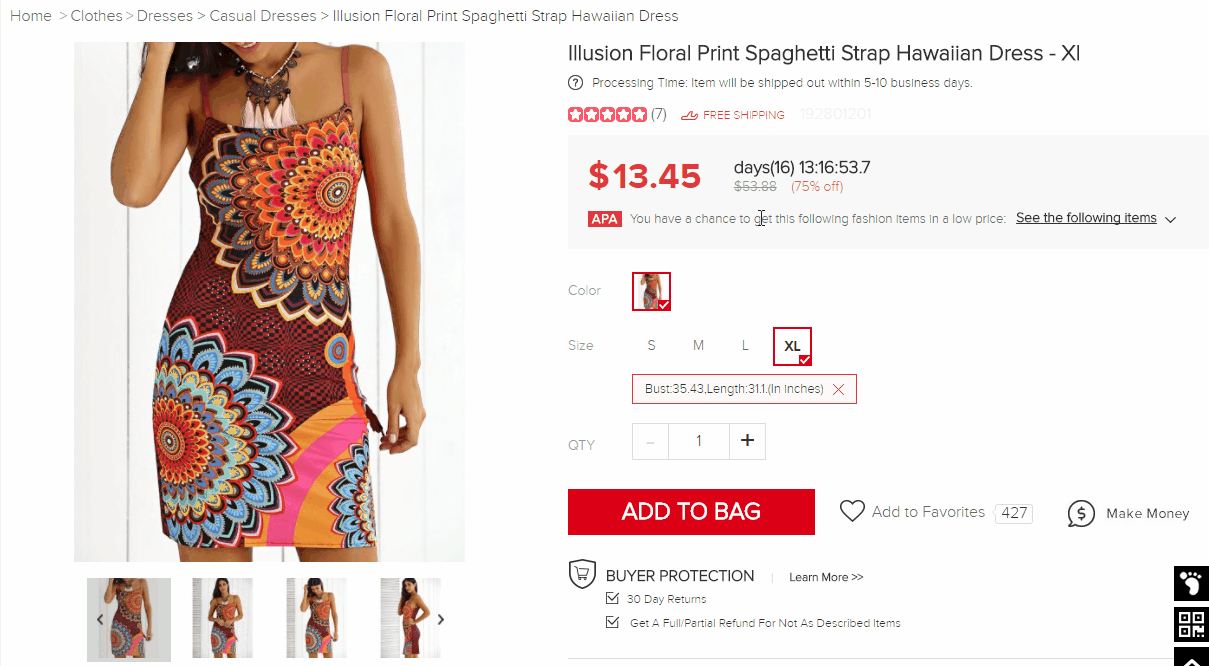The image size is (1209, 666).
Task: Increase quantity with the plus button
Action: click(x=747, y=441)
